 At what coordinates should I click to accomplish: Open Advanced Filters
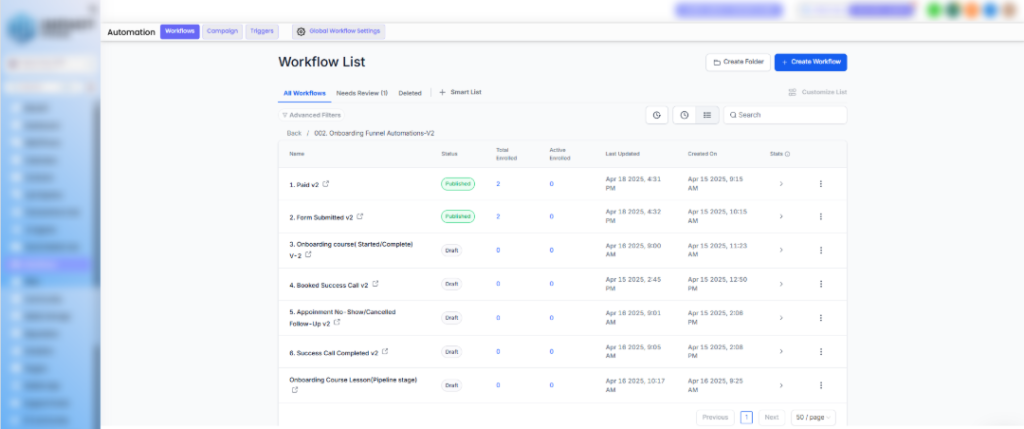pos(311,115)
